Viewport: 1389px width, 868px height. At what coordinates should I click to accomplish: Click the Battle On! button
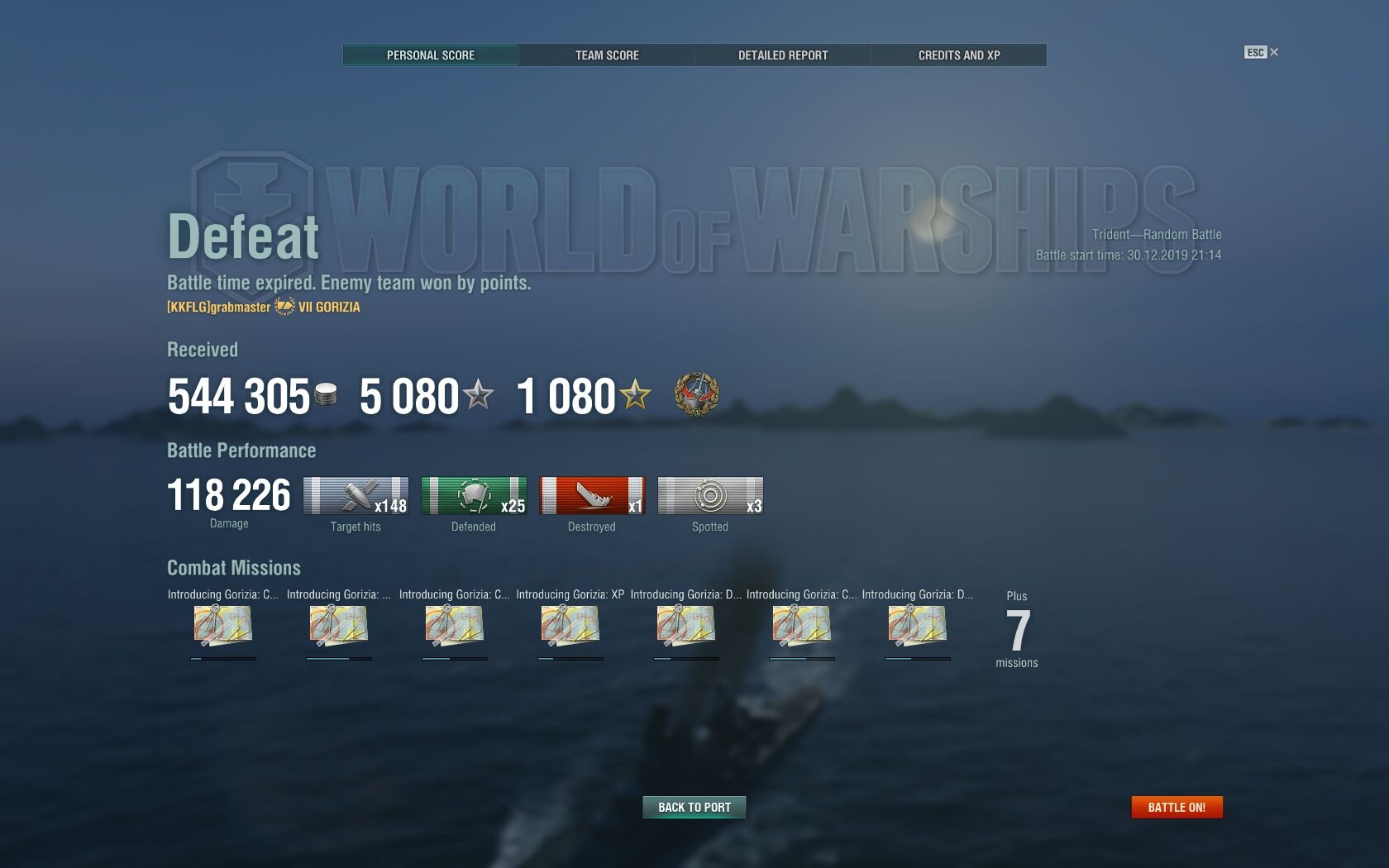1177,807
